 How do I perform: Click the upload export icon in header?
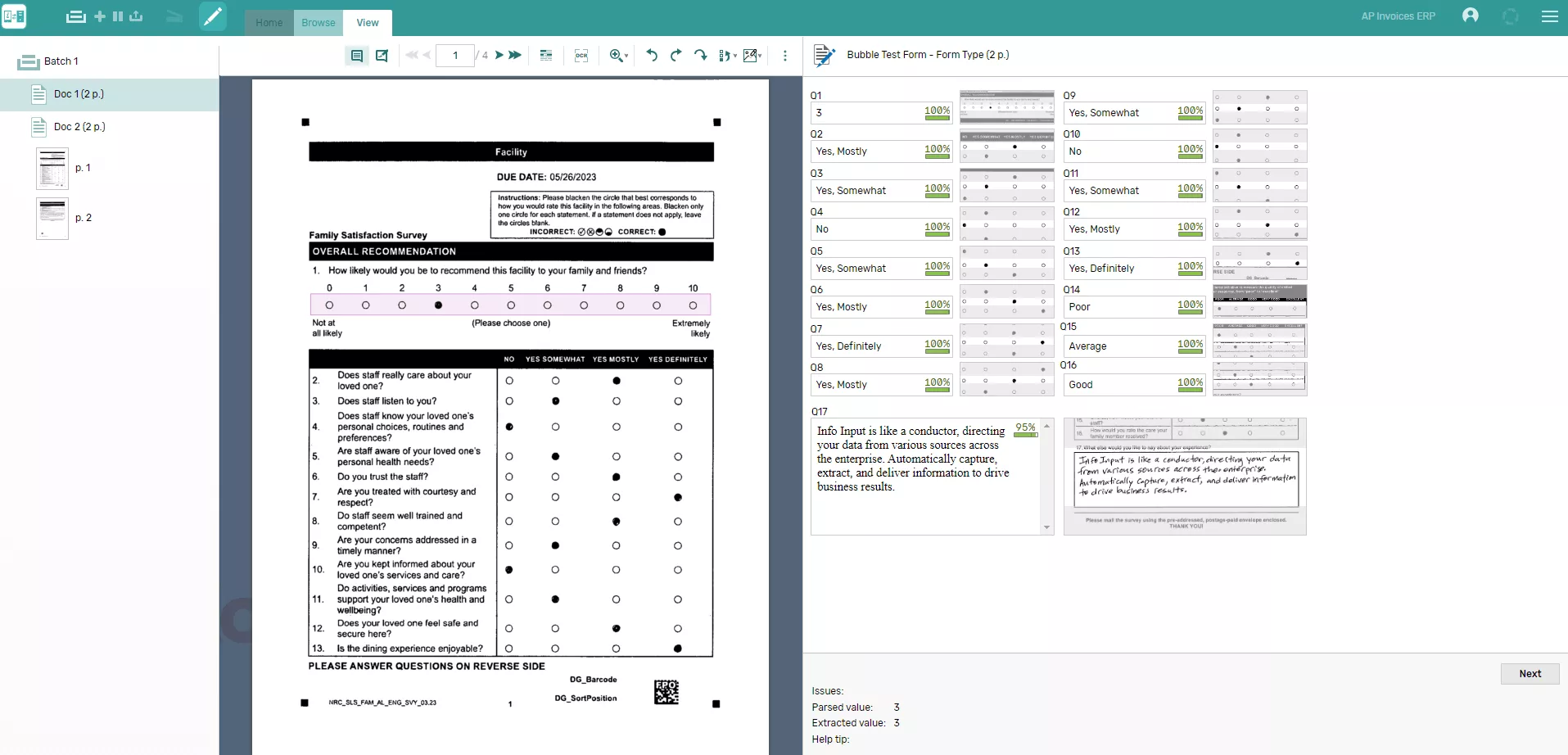point(136,16)
